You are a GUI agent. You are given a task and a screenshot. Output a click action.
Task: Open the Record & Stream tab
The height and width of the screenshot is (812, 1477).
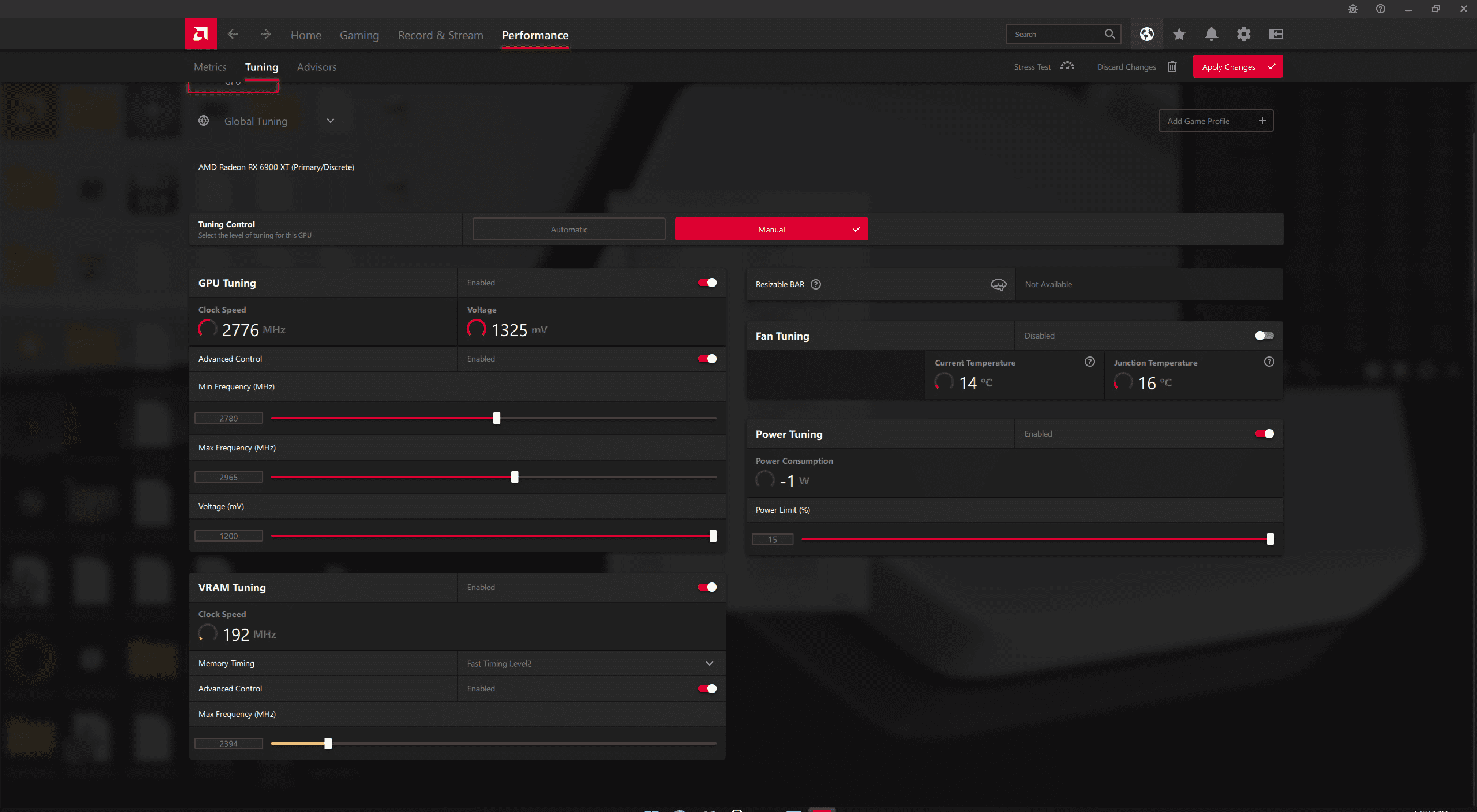click(441, 35)
